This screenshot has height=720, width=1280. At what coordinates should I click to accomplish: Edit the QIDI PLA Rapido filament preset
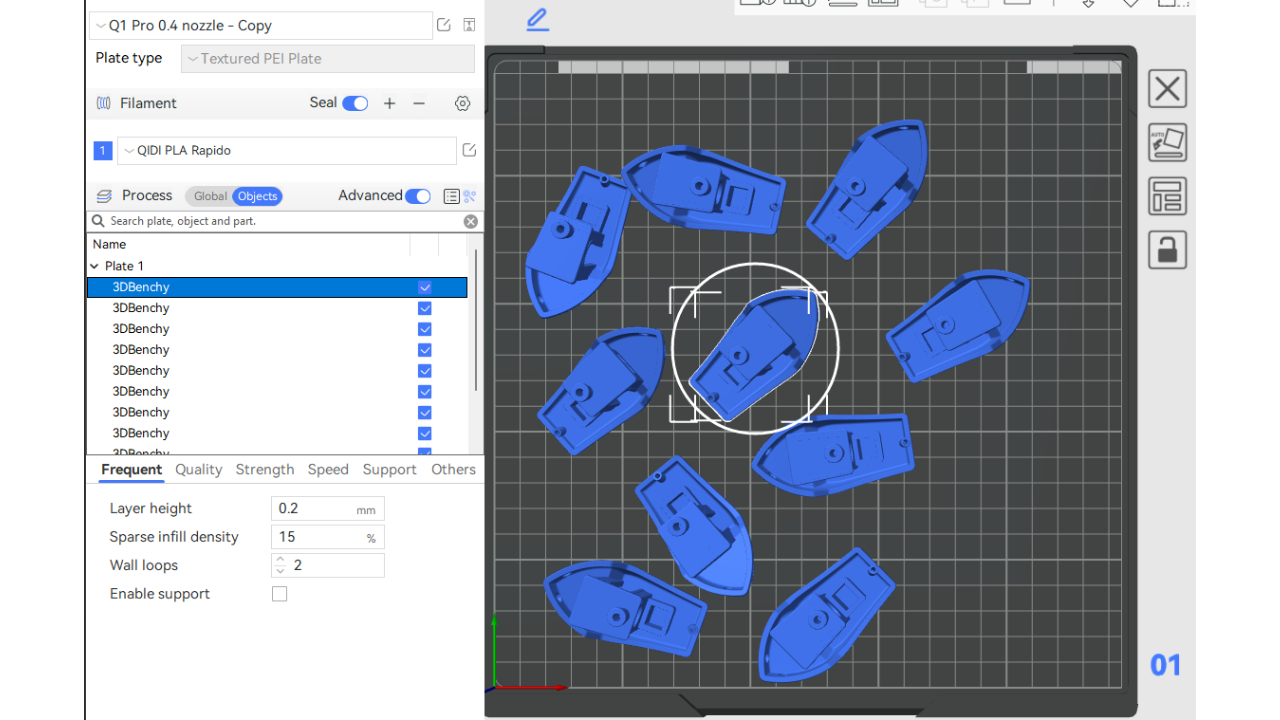(x=468, y=151)
